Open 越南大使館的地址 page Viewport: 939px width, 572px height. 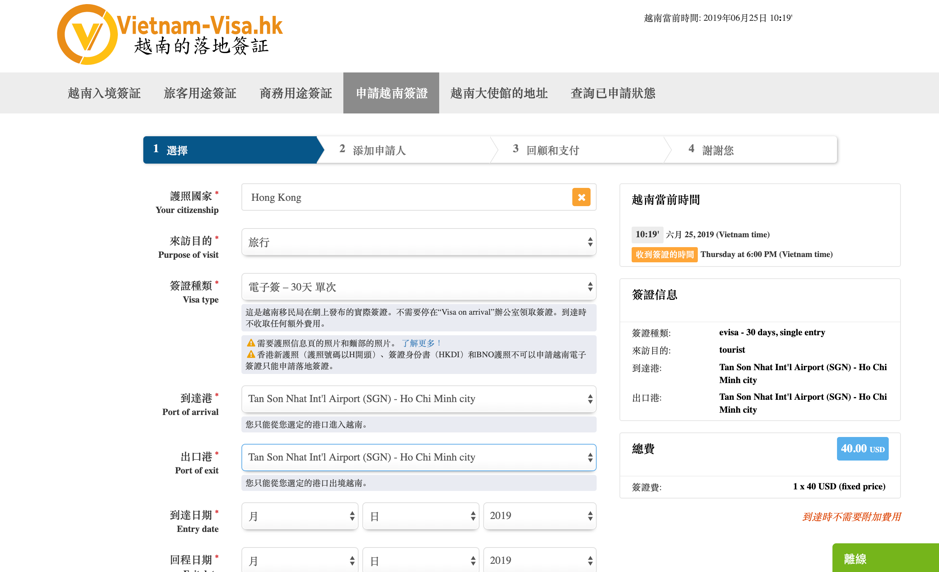coord(499,93)
